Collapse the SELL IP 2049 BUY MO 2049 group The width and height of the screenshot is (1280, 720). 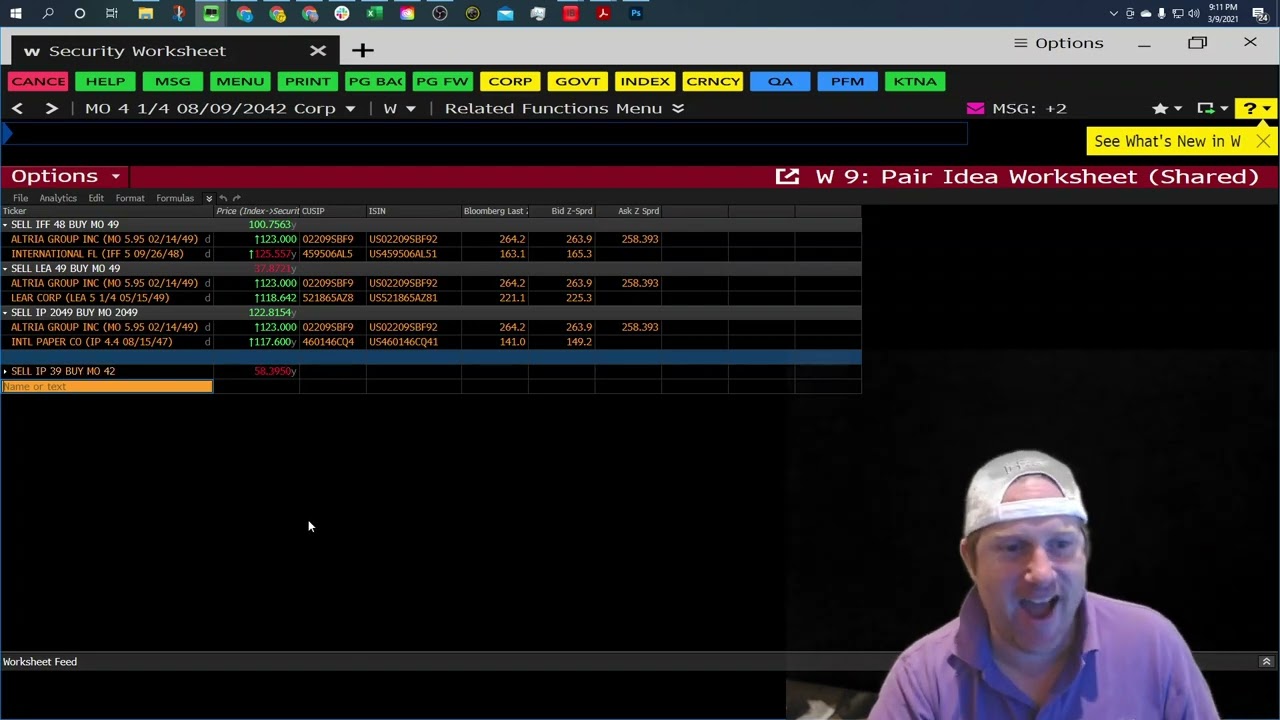(x=5, y=313)
